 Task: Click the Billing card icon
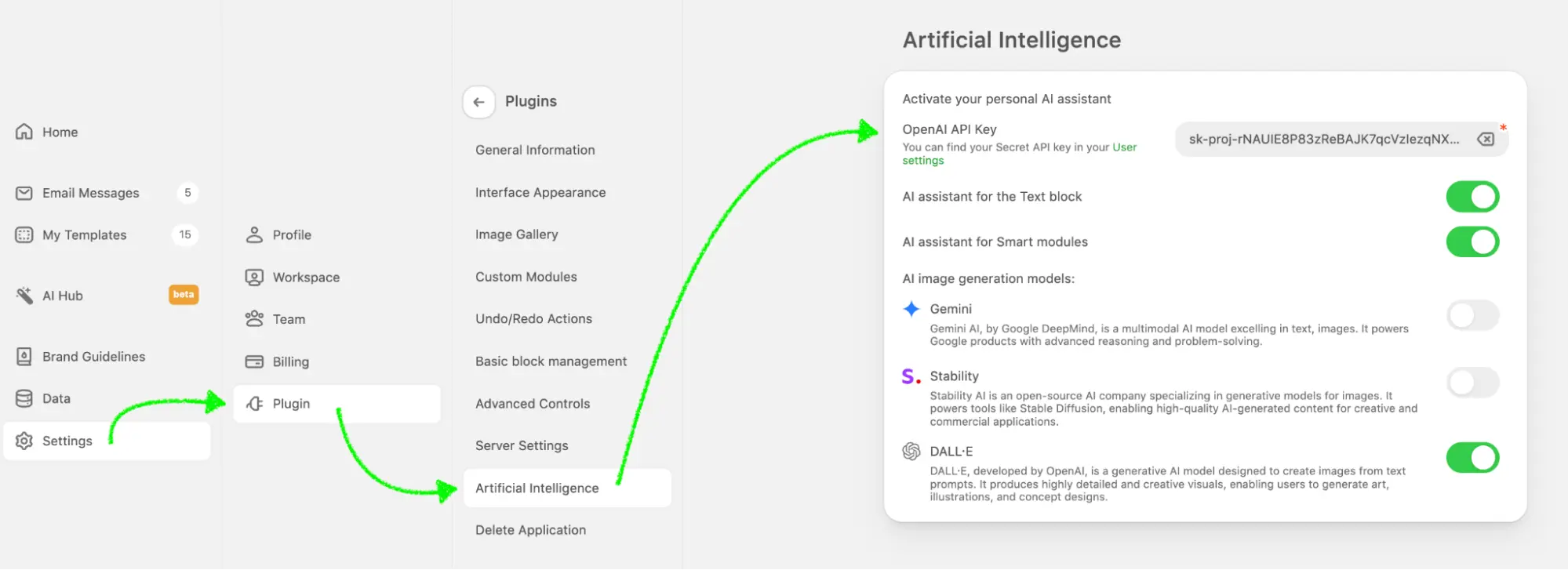click(x=254, y=361)
